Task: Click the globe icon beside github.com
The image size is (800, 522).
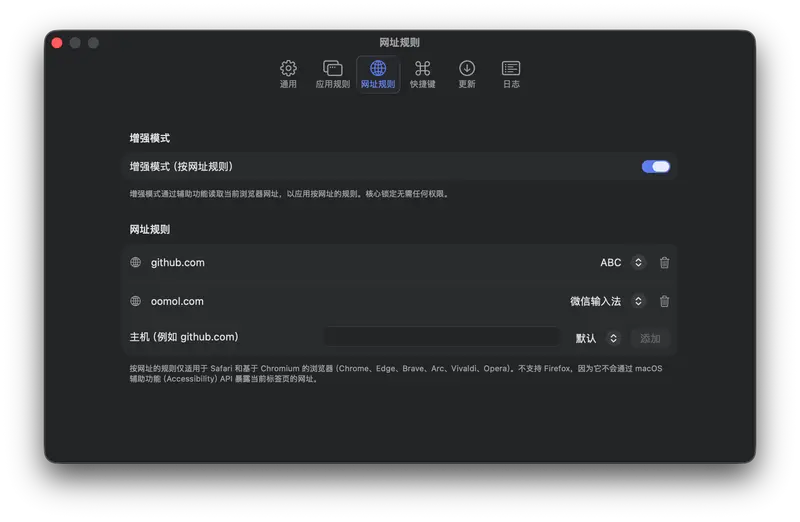Action: click(135, 262)
